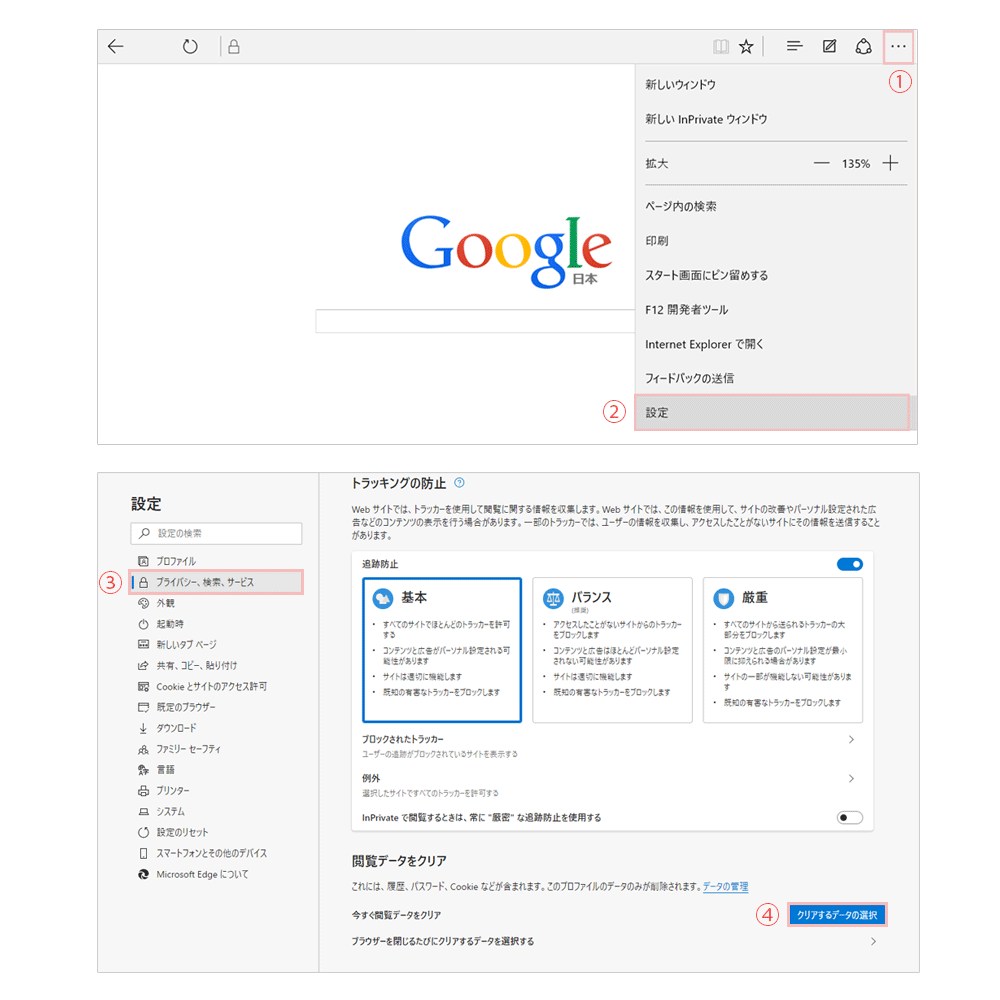Click the クリアするデータの選択 button
The image size is (1000, 1000).
coord(837,915)
